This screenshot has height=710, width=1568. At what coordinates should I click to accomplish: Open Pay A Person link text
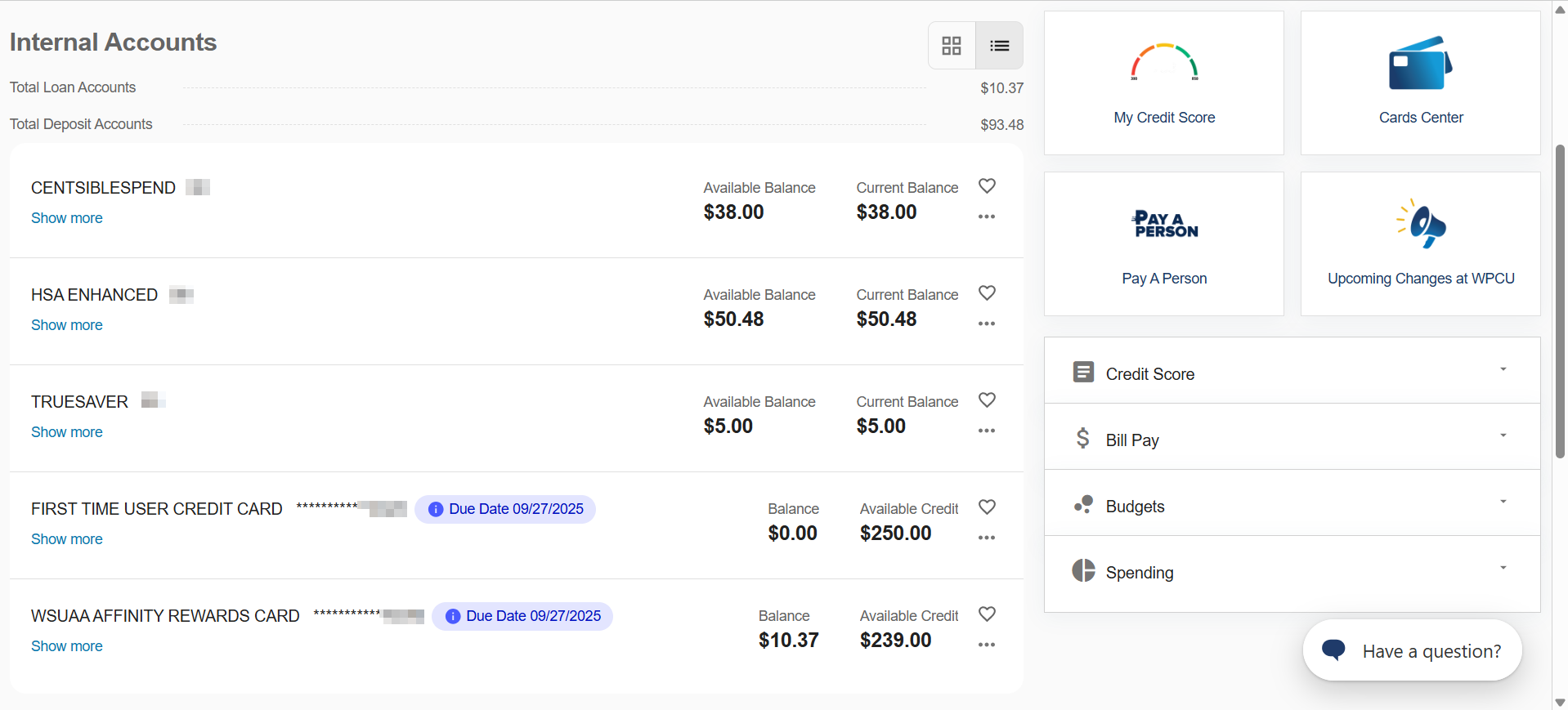(x=1164, y=279)
